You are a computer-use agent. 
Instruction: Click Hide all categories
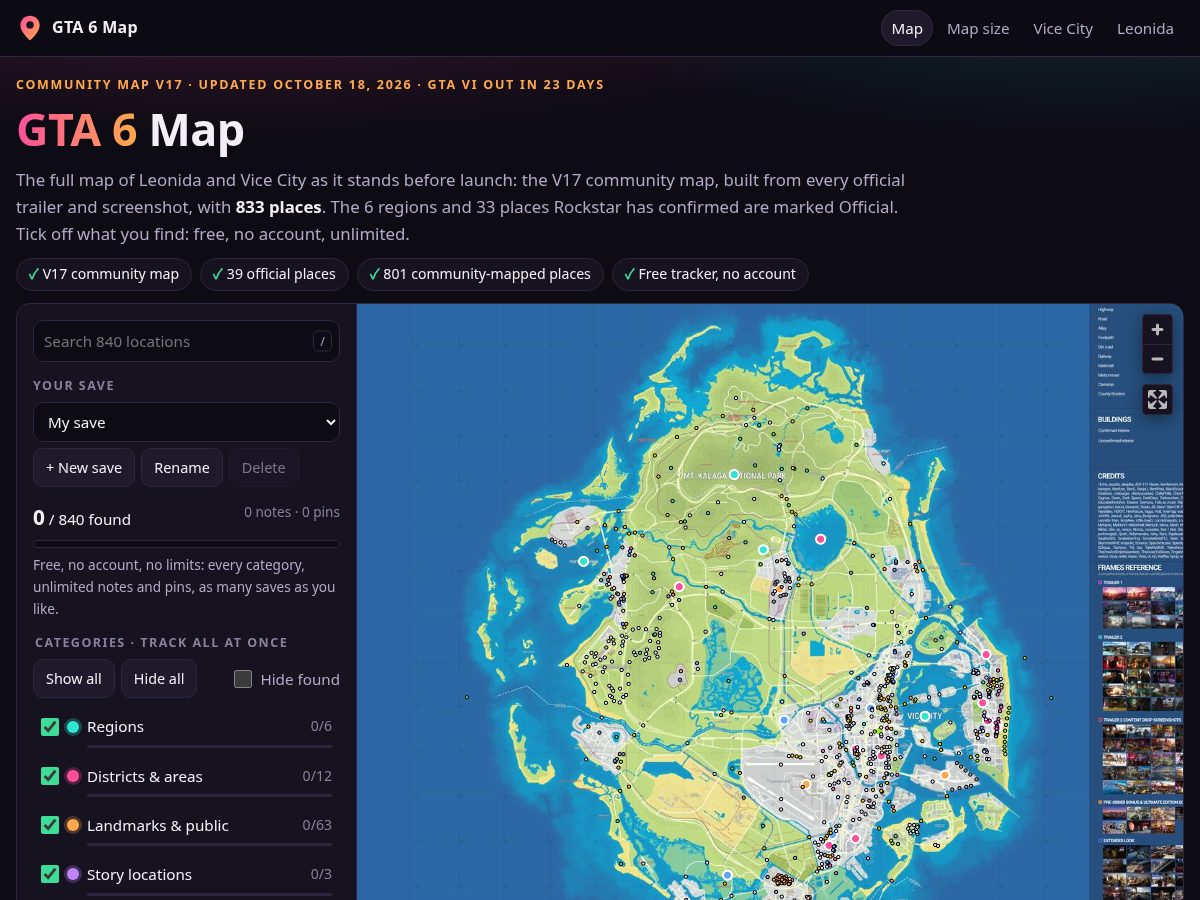[x=159, y=679]
